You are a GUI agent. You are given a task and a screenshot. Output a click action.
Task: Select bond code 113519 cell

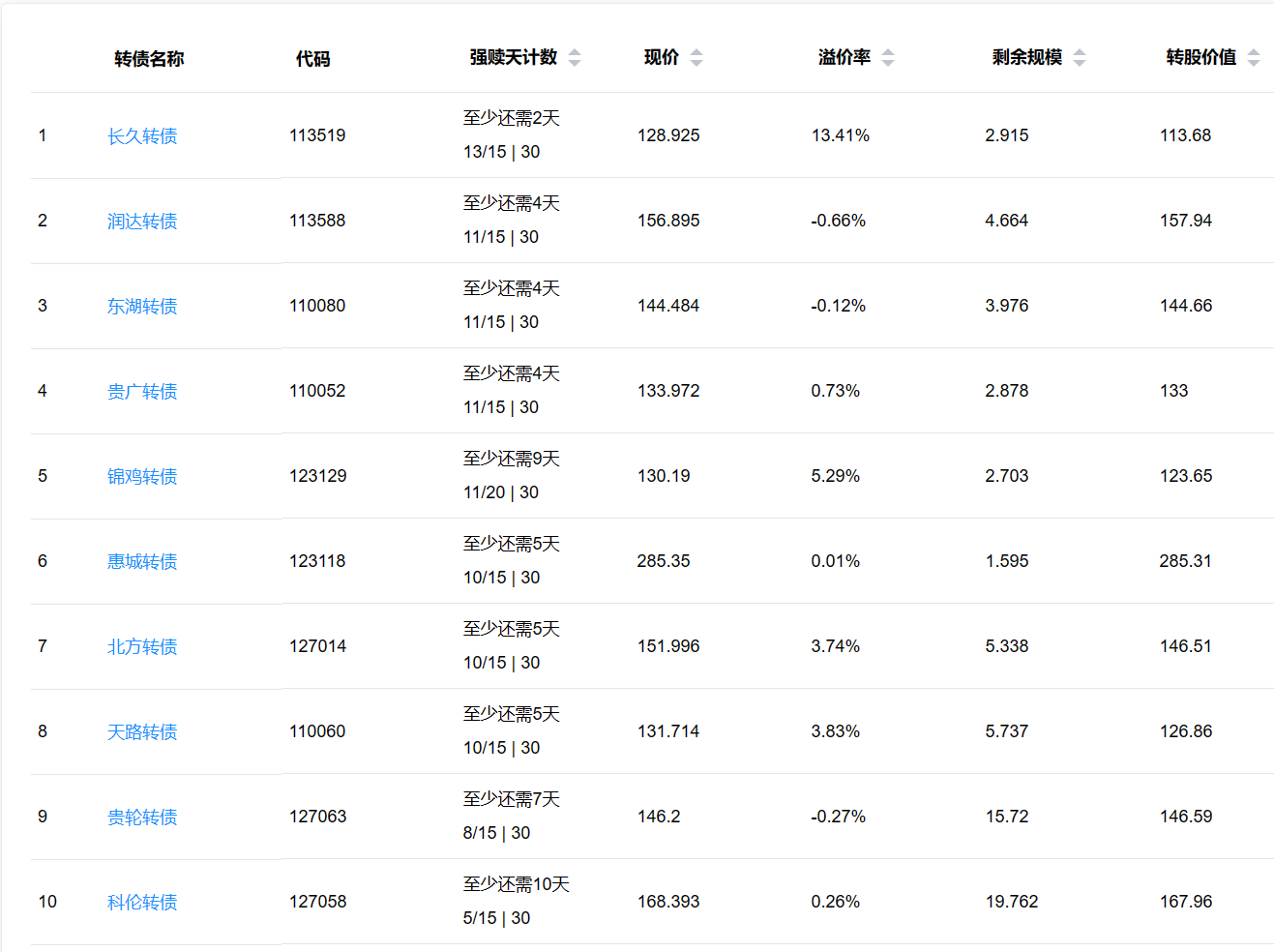point(317,135)
